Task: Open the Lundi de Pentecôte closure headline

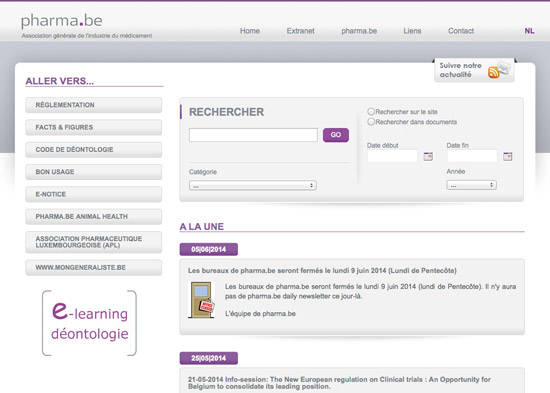Action: (x=322, y=271)
